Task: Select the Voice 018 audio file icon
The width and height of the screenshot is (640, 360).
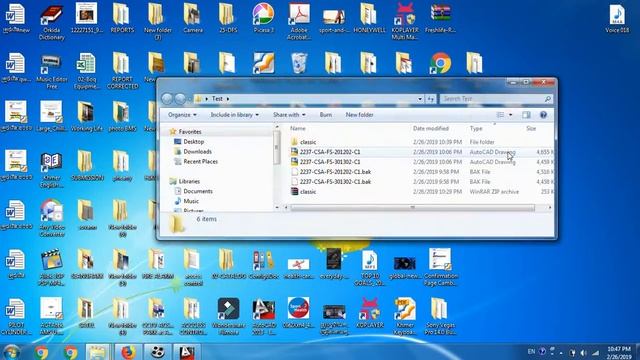Action: point(617,18)
